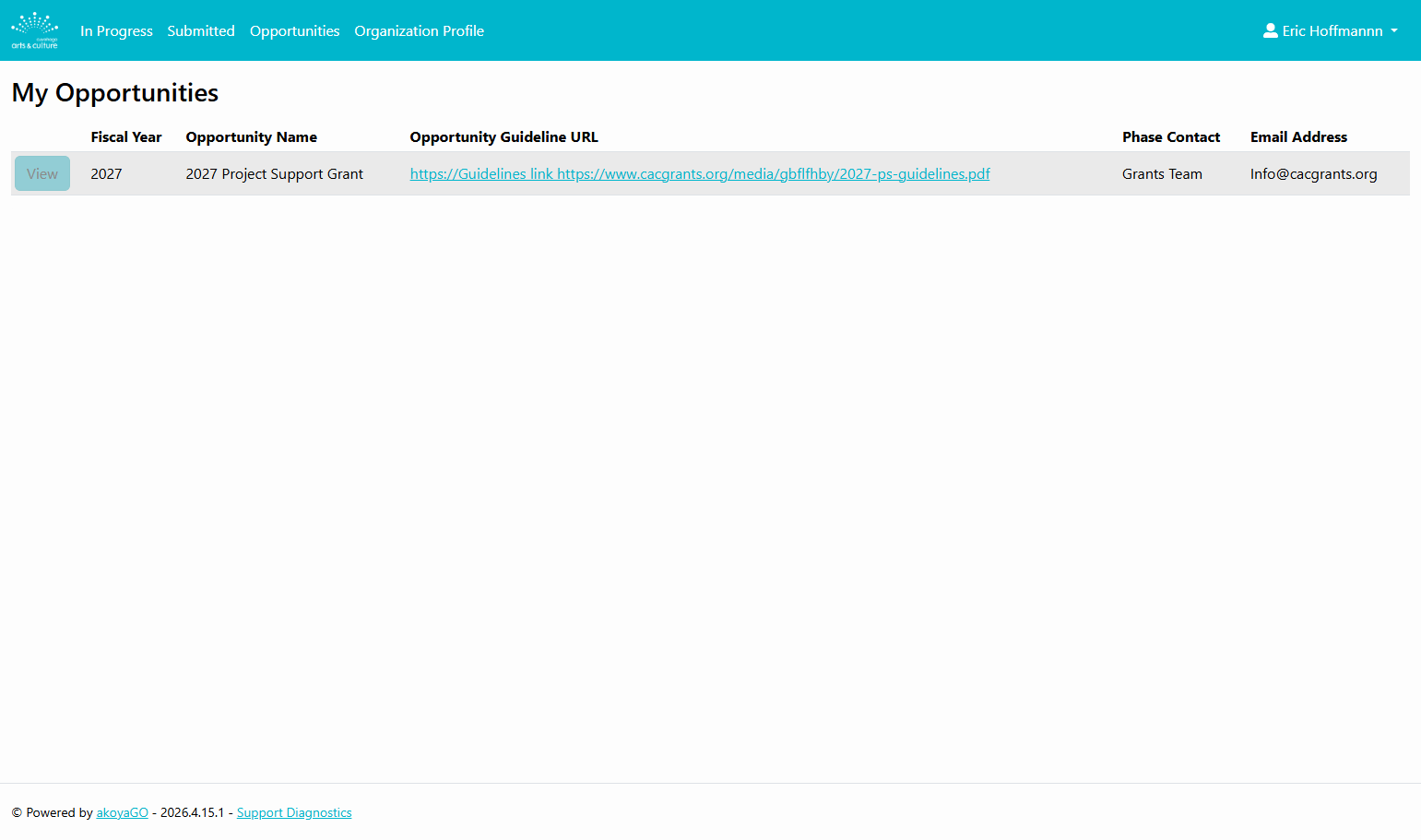1421x840 pixels.
Task: Click the arts & culture logo
Action: [35, 30]
